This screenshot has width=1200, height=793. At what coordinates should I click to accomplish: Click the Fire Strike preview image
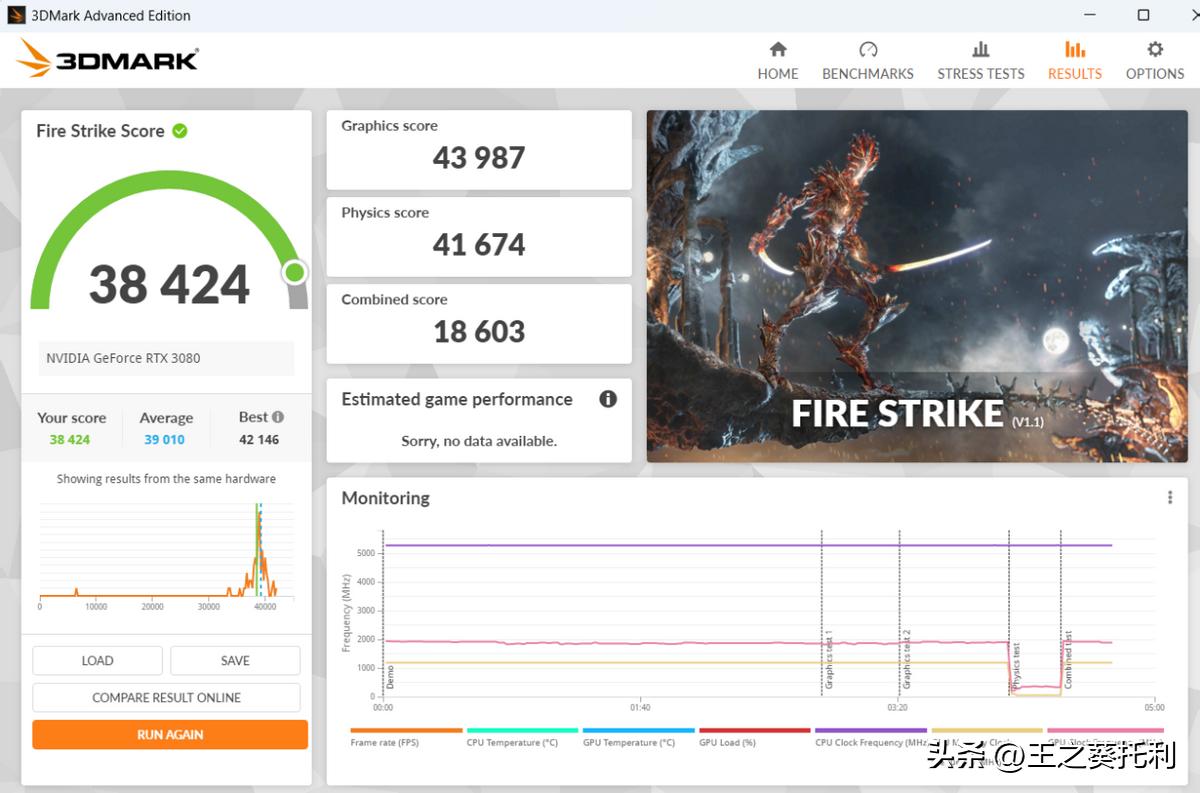coord(916,285)
